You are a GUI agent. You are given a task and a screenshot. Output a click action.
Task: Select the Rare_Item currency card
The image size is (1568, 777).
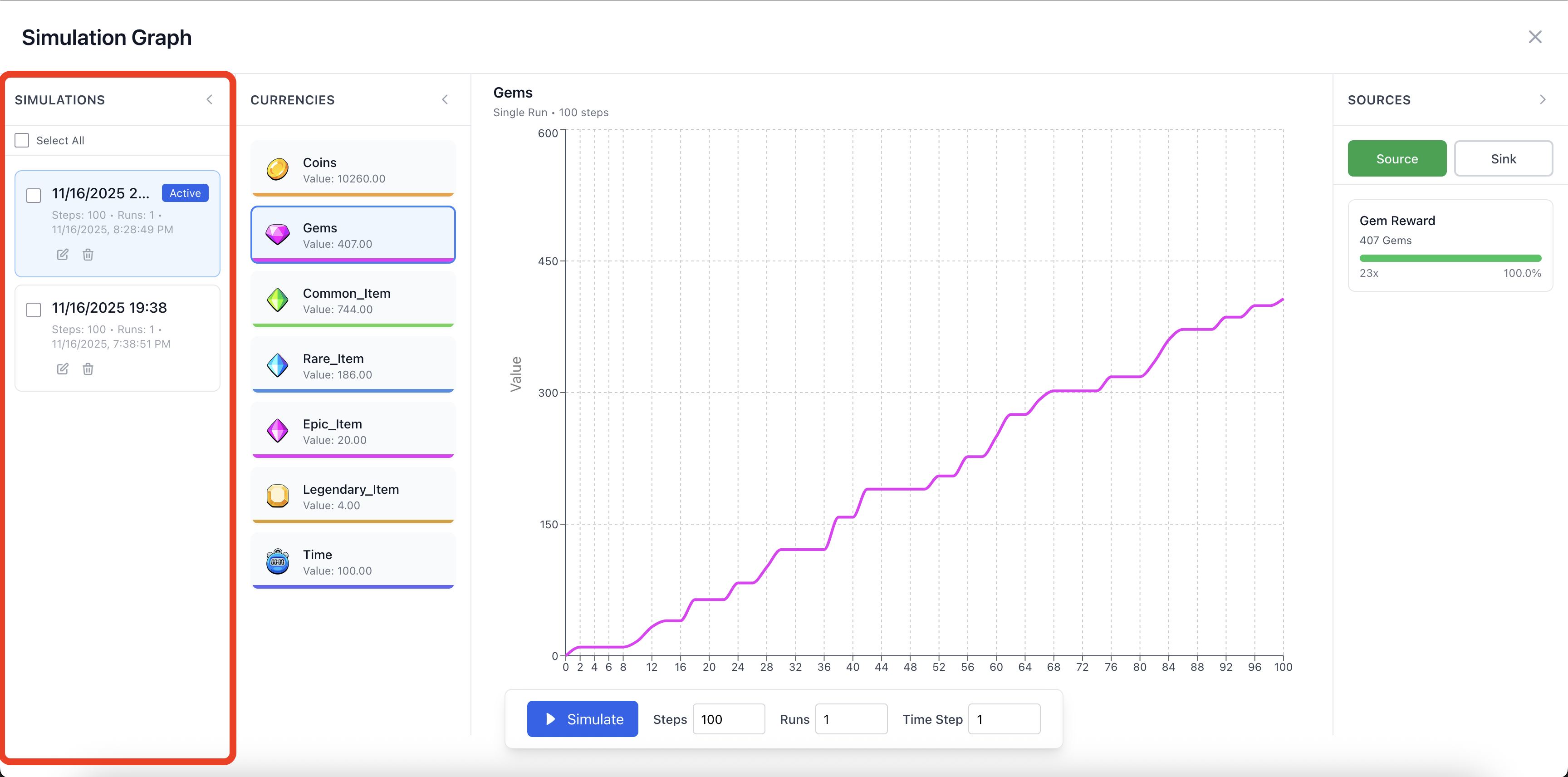point(353,366)
